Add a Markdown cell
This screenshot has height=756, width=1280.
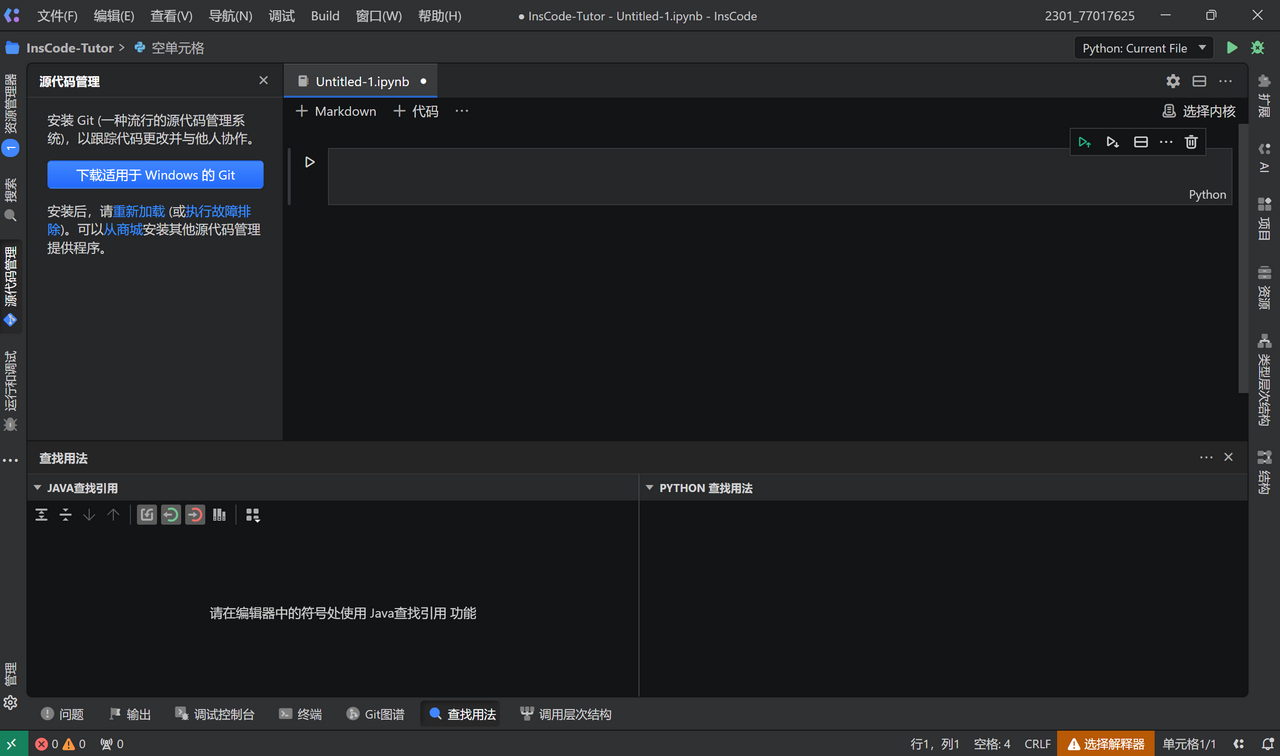[336, 111]
